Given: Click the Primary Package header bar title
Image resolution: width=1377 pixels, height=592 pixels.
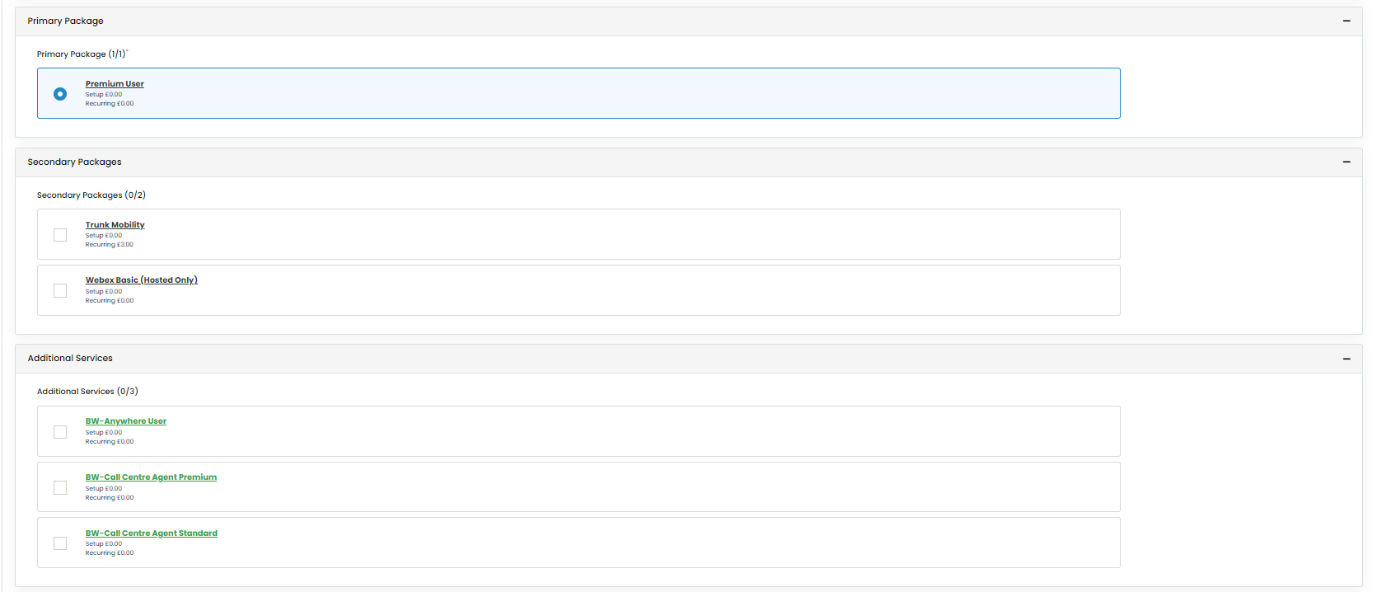Looking at the screenshot, I should pos(65,21).
